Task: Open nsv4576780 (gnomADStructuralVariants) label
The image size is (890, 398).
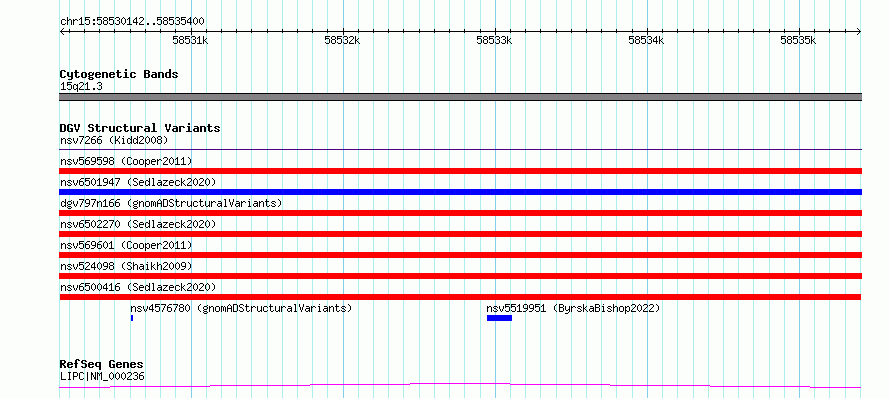Action: tap(241, 308)
